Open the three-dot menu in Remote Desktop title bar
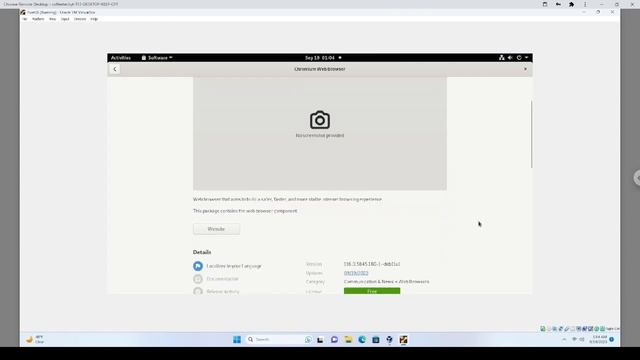 click(x=585, y=4)
